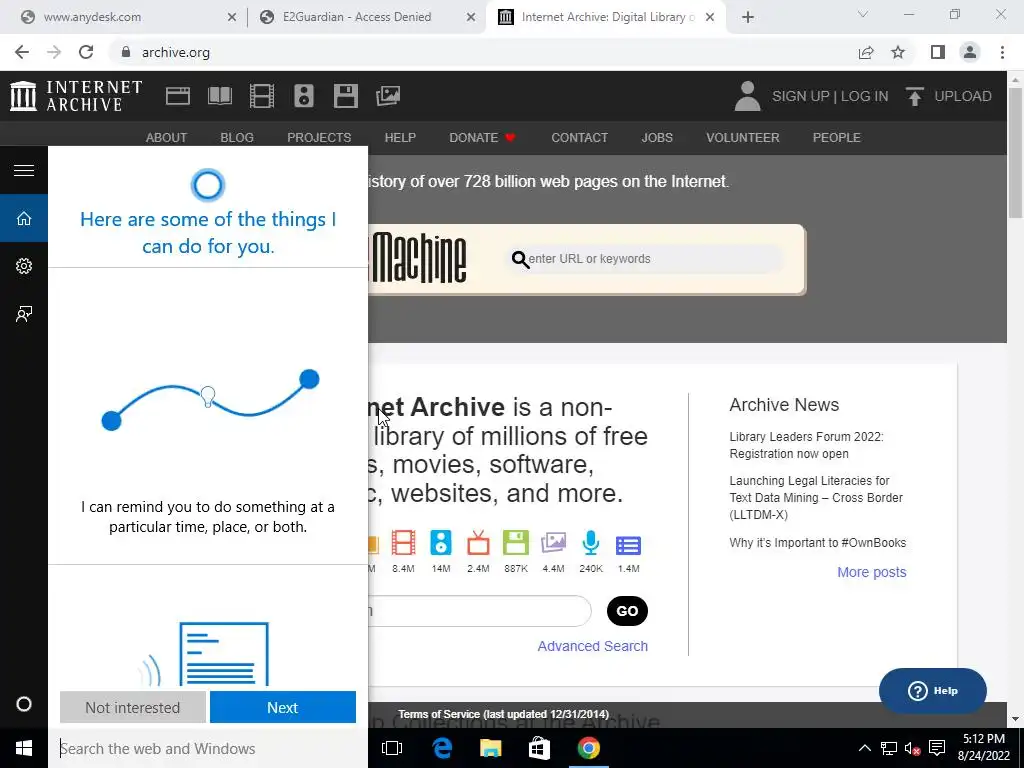Open Chrome side panel icon
The height and width of the screenshot is (768, 1024).
[938, 52]
